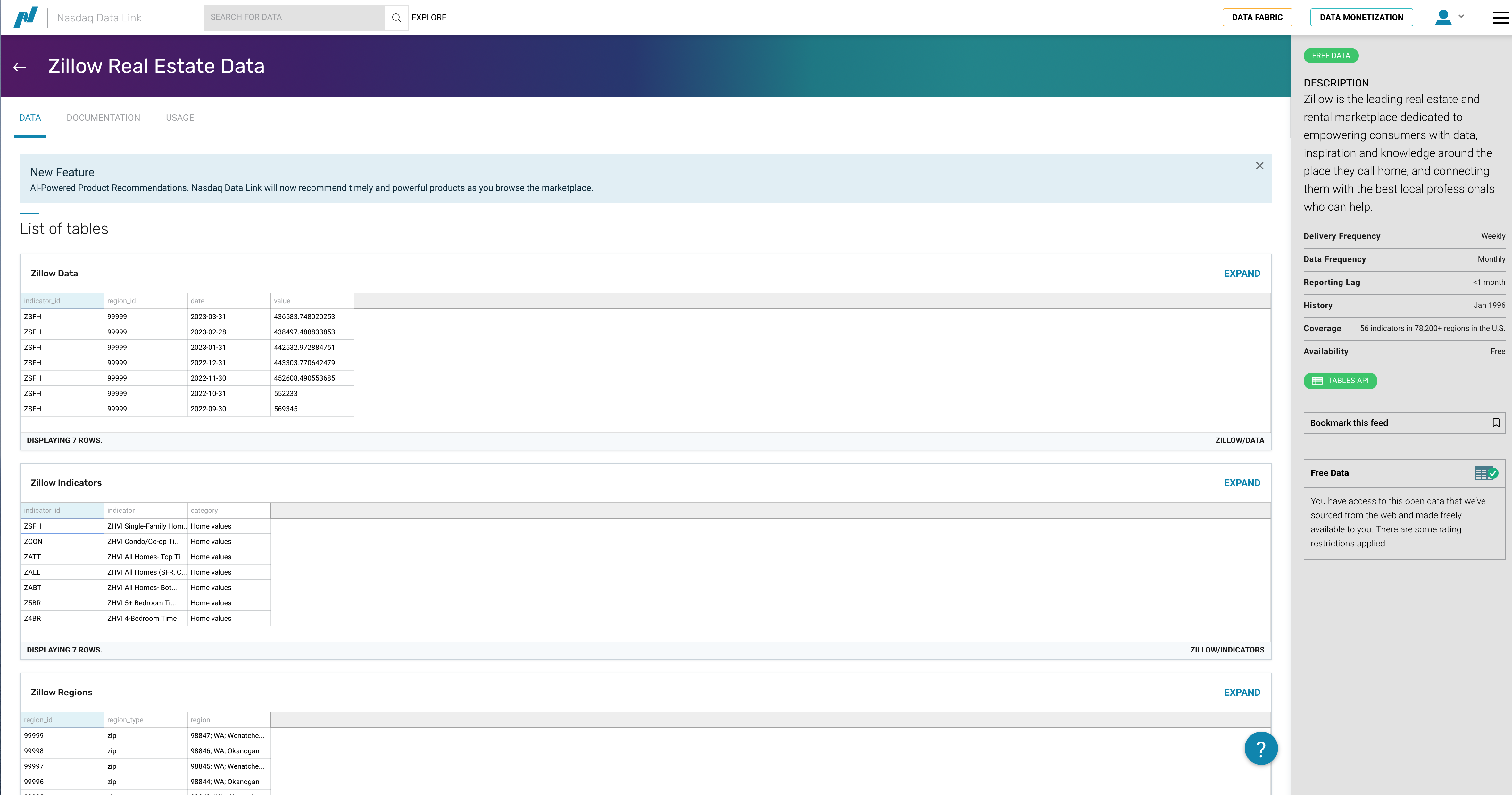Expand the Zillow Data table
Viewport: 1512px width, 795px height.
click(1242, 274)
